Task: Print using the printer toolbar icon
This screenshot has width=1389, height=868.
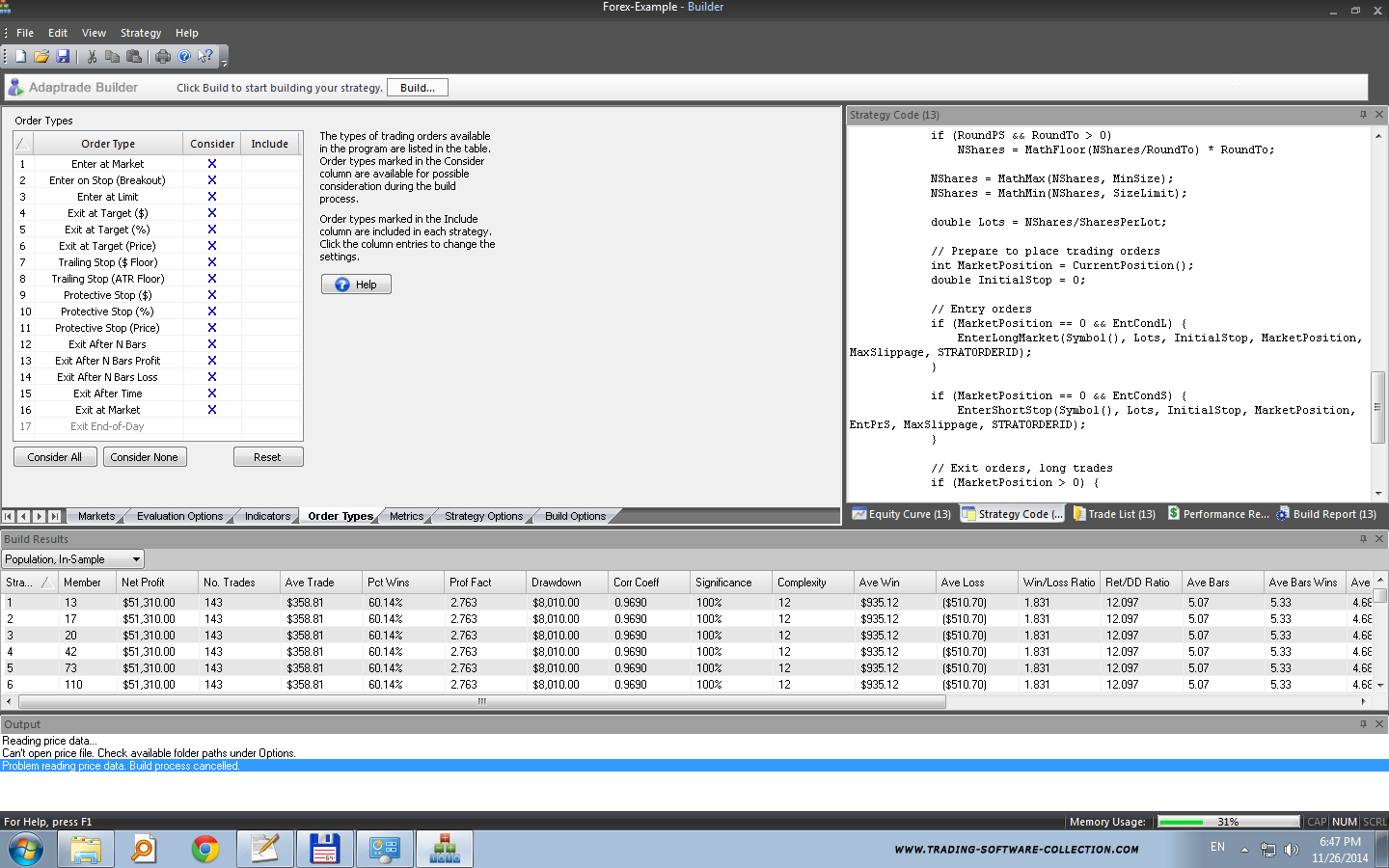Action: [163, 57]
